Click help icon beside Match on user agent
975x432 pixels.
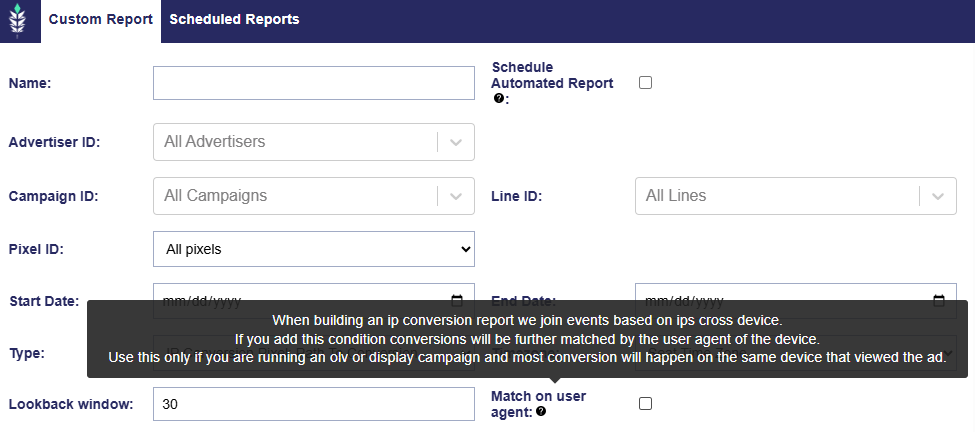point(541,411)
